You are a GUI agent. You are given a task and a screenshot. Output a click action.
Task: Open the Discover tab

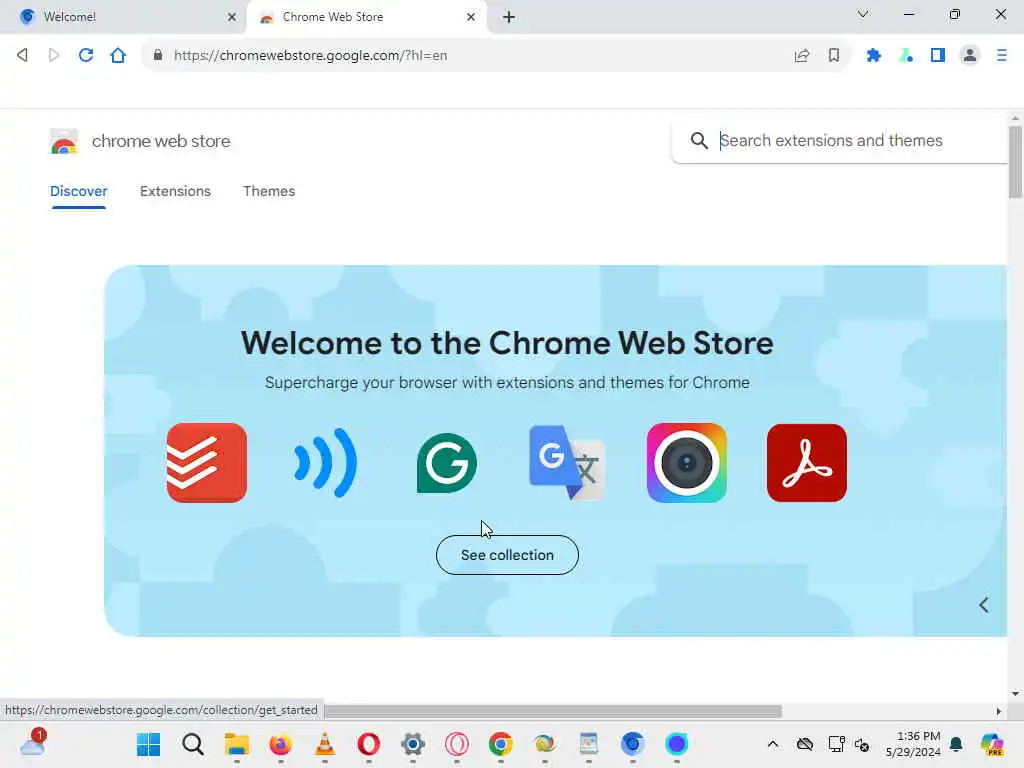[x=78, y=191]
